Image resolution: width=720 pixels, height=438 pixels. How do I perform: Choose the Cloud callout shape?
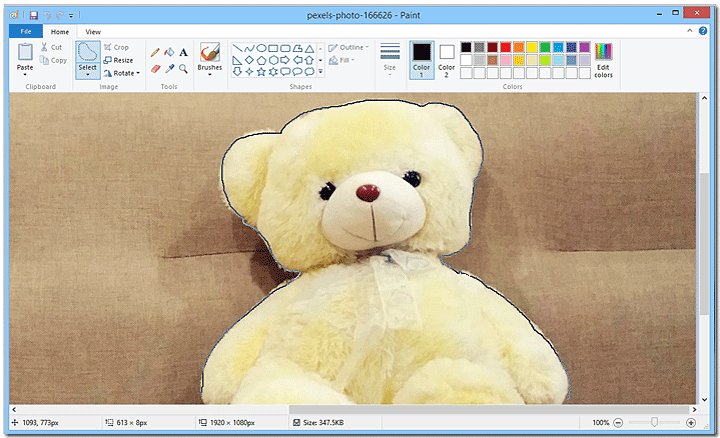[309, 72]
